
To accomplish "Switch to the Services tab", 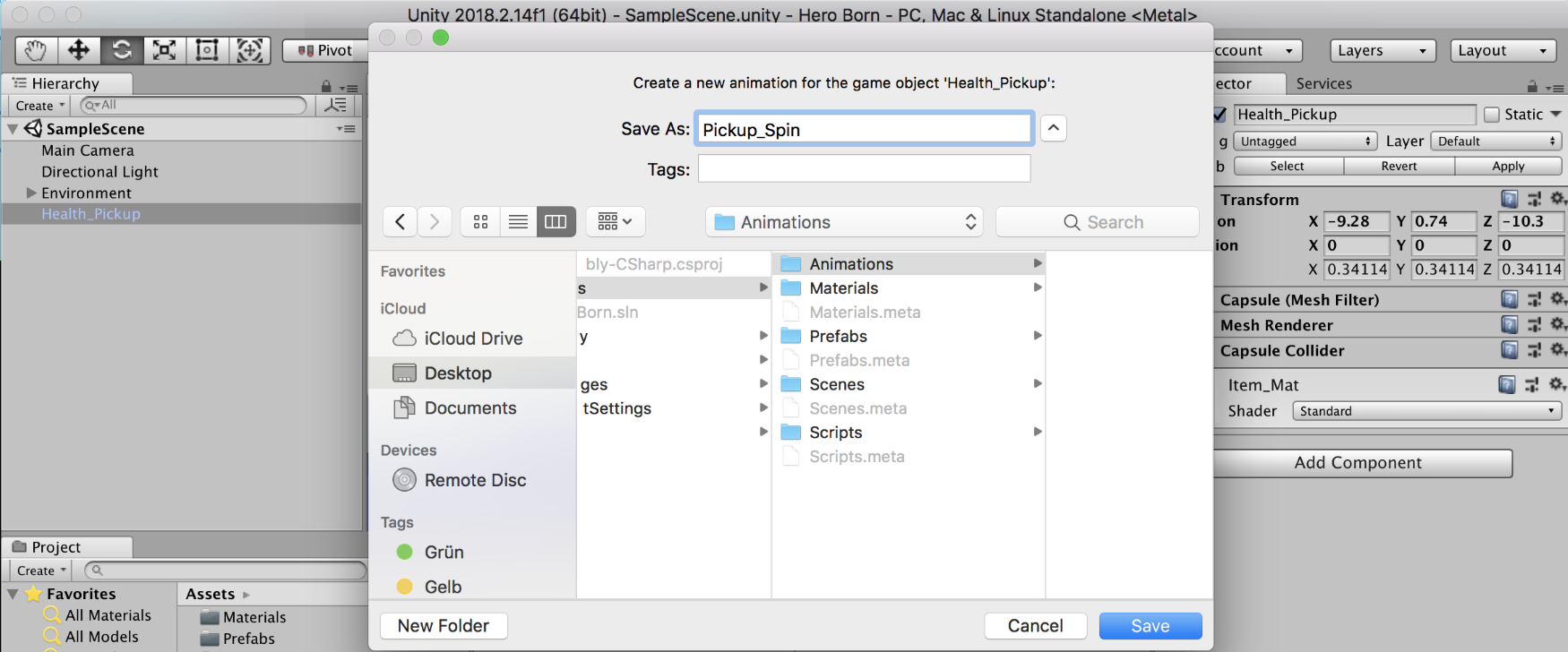I will point(1323,83).
